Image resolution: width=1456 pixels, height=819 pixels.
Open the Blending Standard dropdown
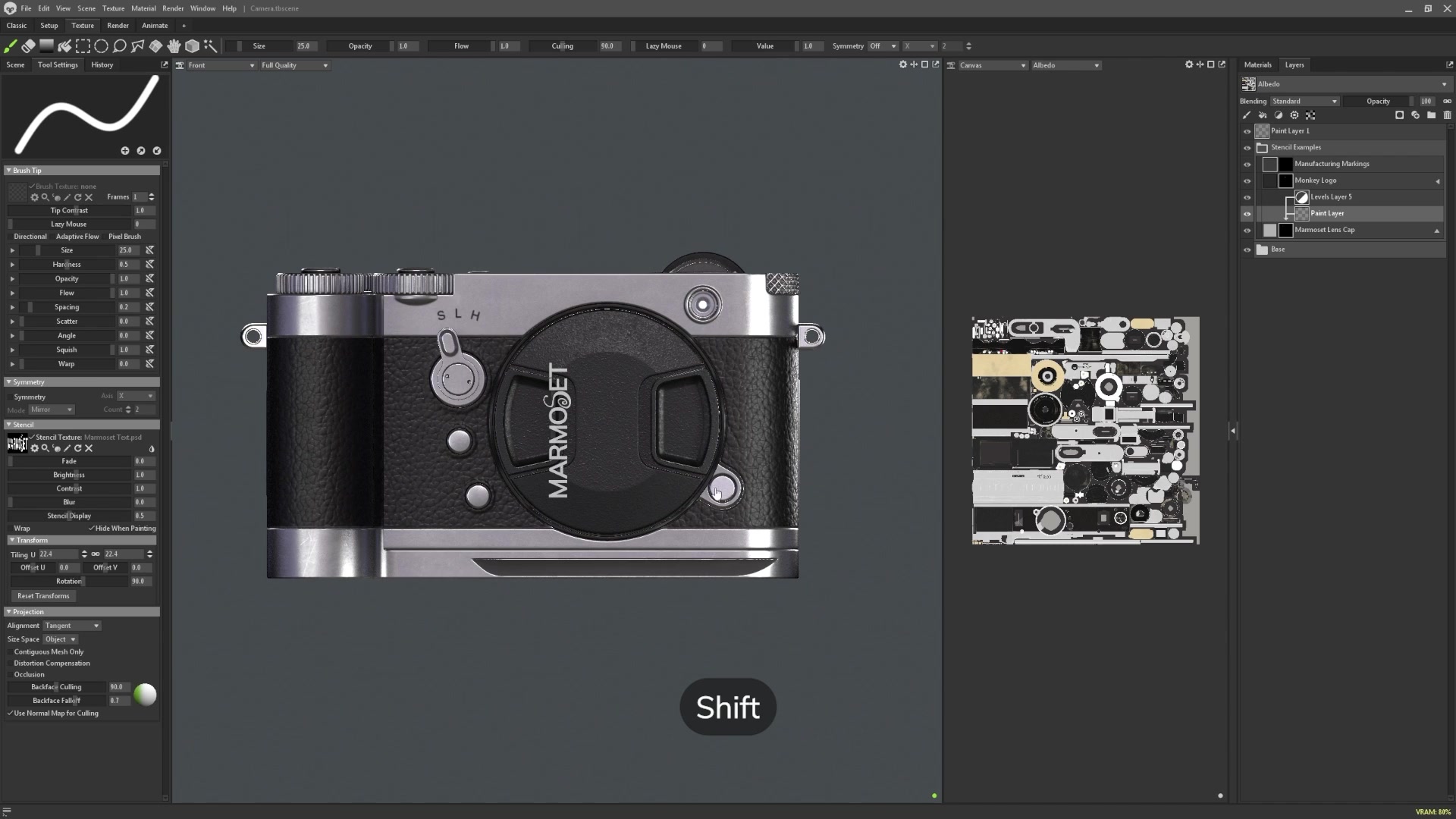click(1304, 101)
